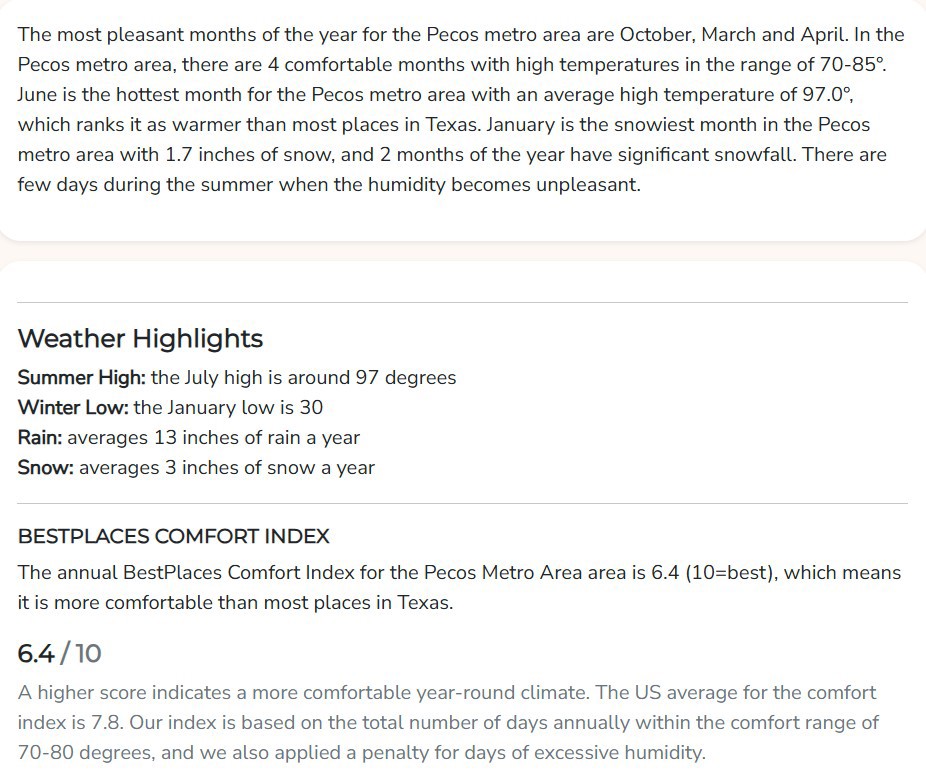Screen dimensions: 926x782
Task: Click the BESTPLACES COMFORT INDEX heading
Action: (174, 536)
